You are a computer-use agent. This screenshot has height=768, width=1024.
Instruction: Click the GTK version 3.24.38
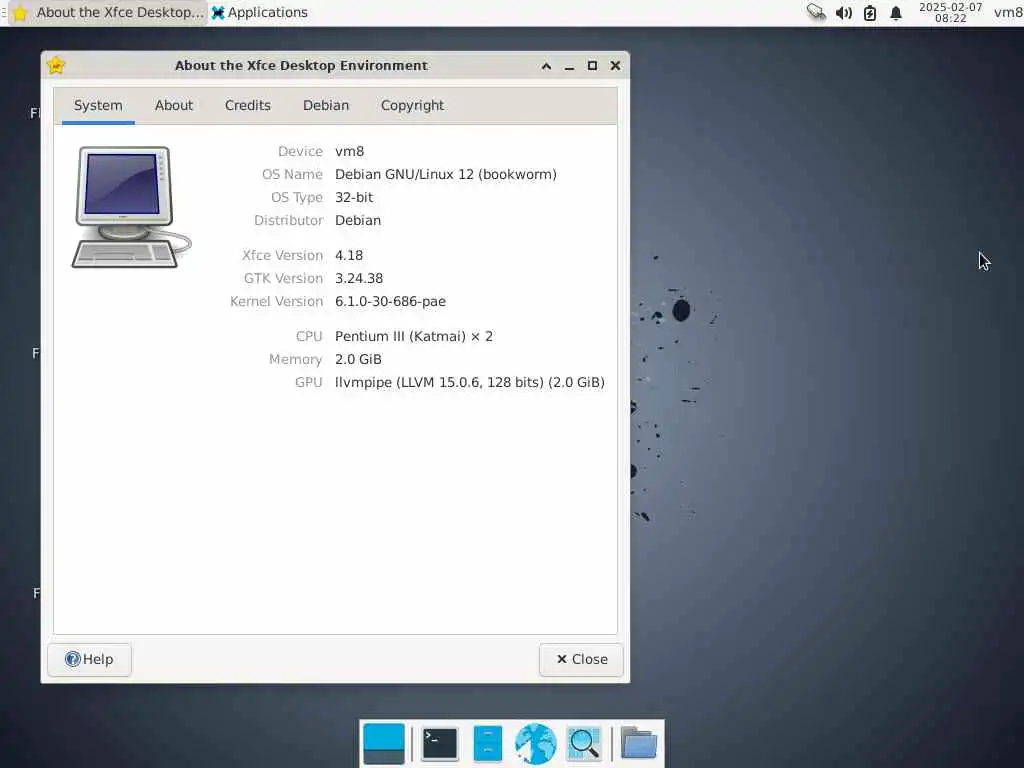[359, 278]
